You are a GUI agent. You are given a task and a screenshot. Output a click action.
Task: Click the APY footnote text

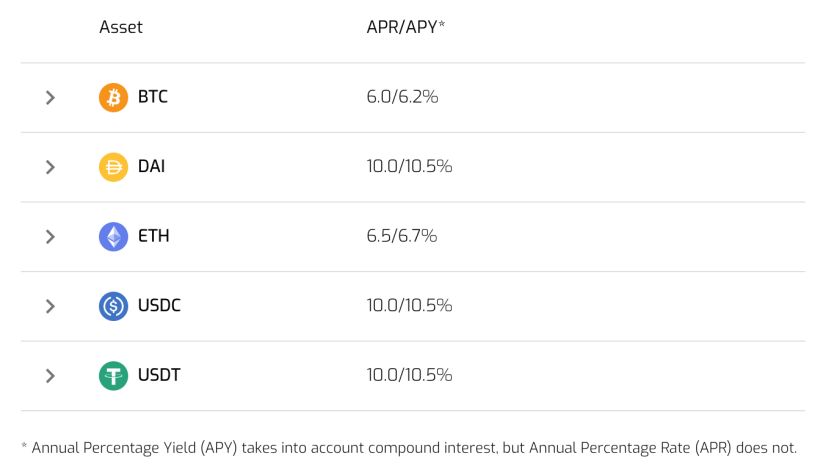click(x=408, y=449)
